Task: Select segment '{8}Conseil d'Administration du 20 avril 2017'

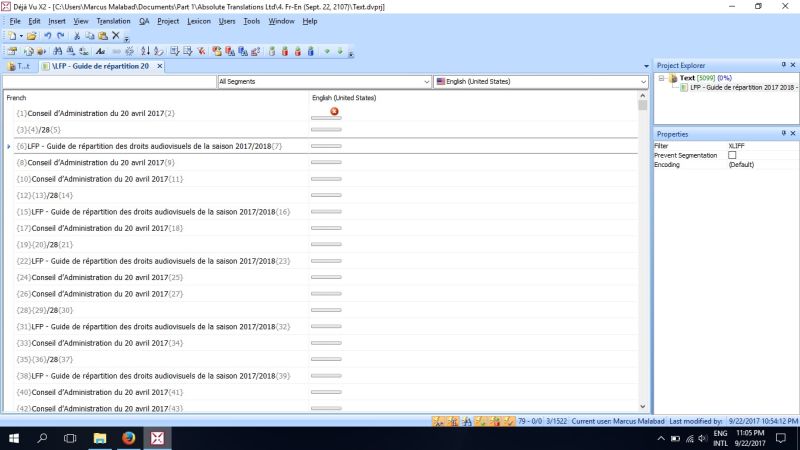Action: pos(95,163)
